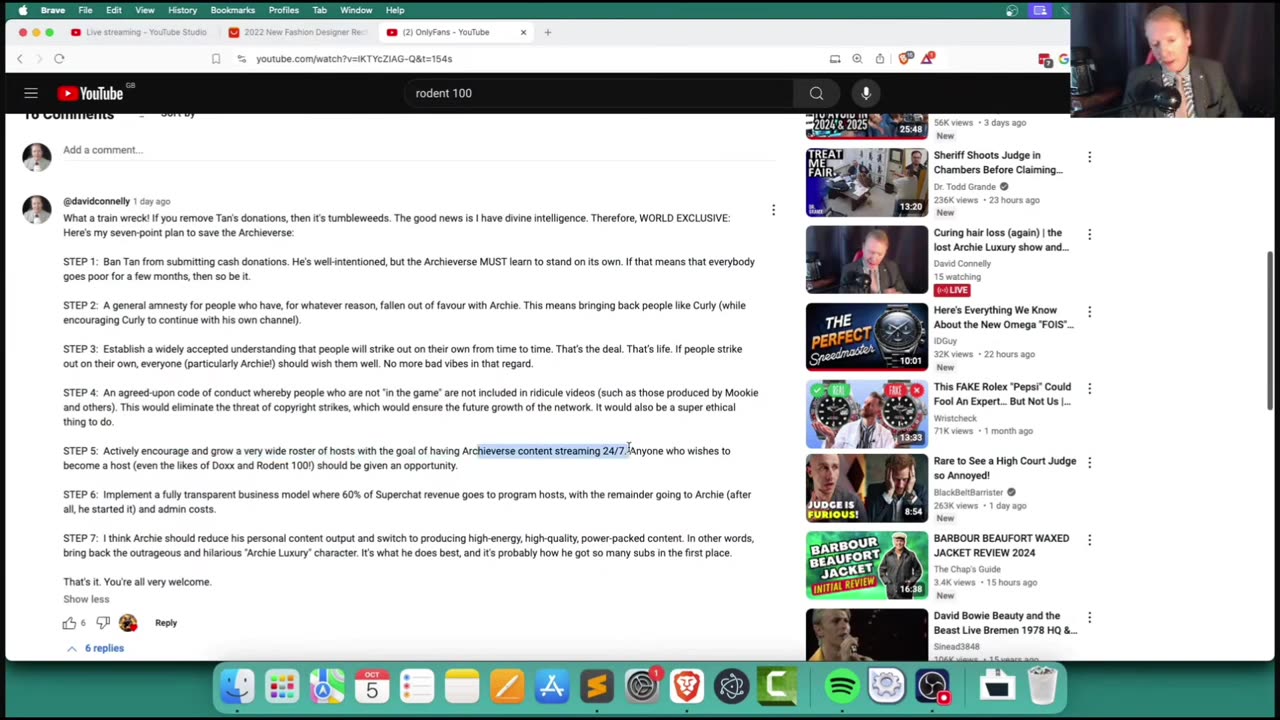Open Rare to See High Court Judge title
This screenshot has height=720, width=1280.
click(x=1005, y=468)
